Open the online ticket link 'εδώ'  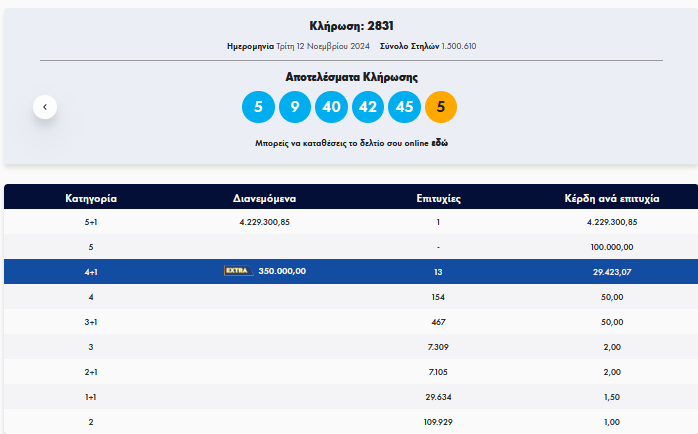click(x=439, y=144)
